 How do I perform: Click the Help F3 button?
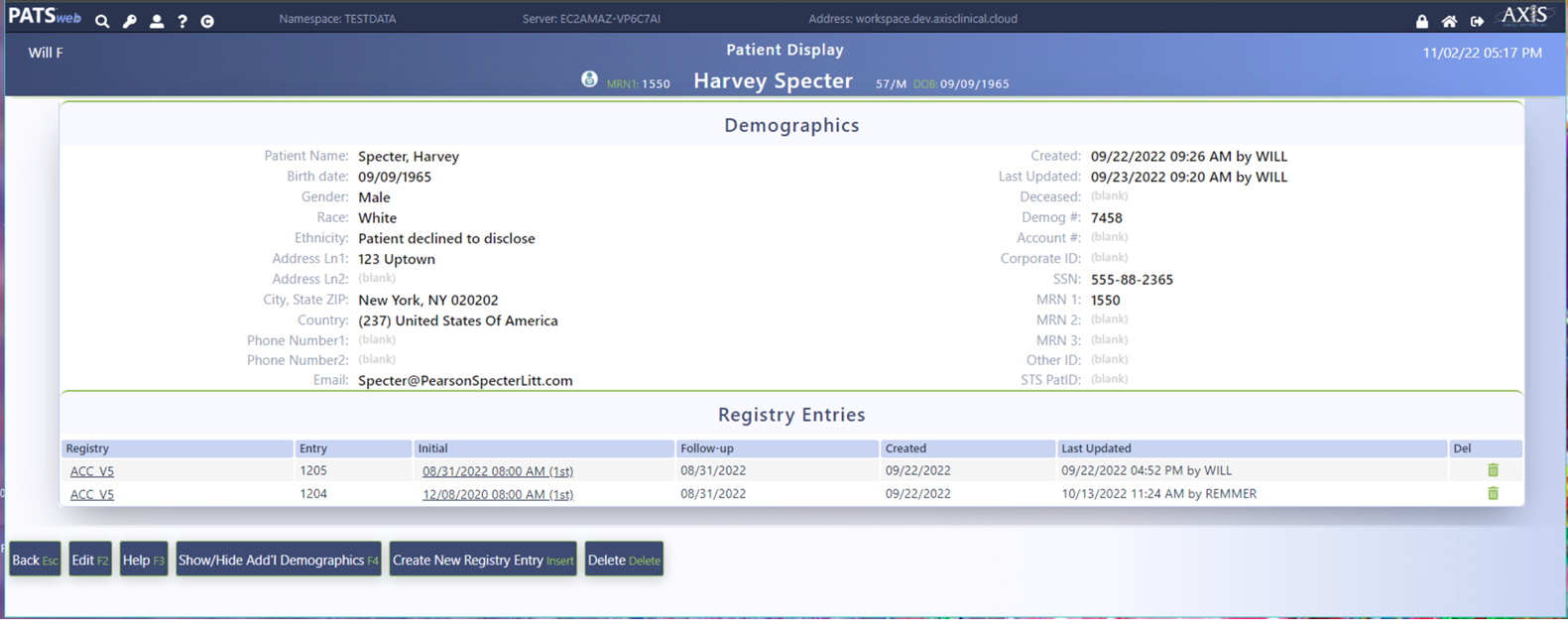(144, 560)
